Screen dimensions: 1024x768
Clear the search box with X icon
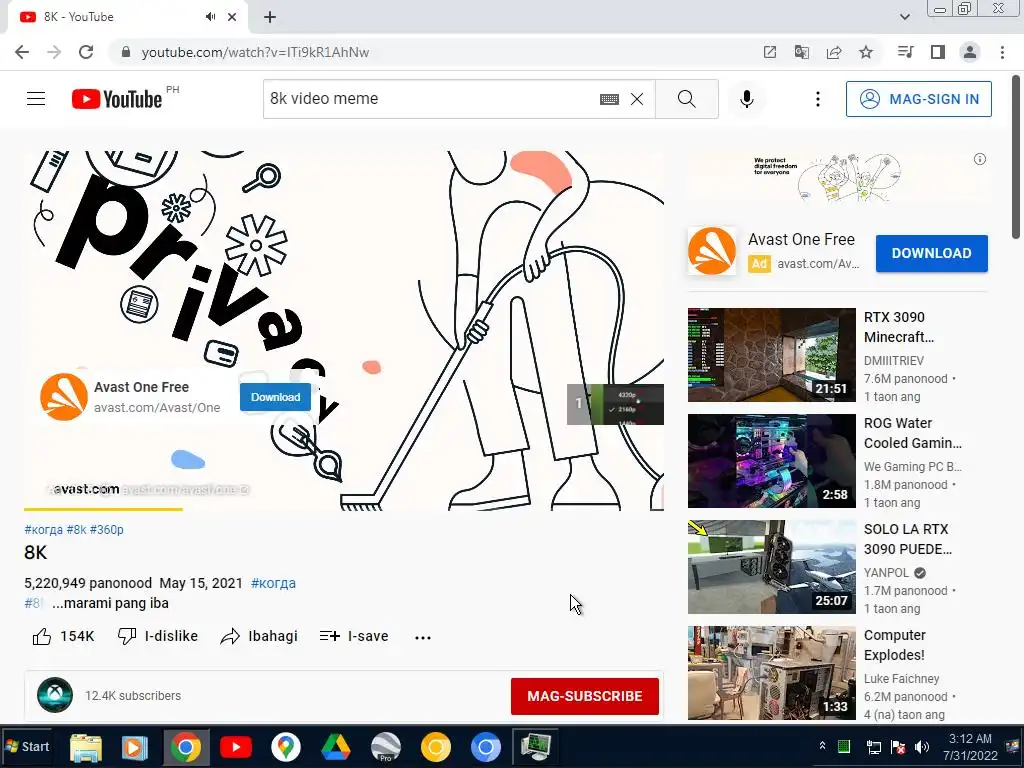637,99
